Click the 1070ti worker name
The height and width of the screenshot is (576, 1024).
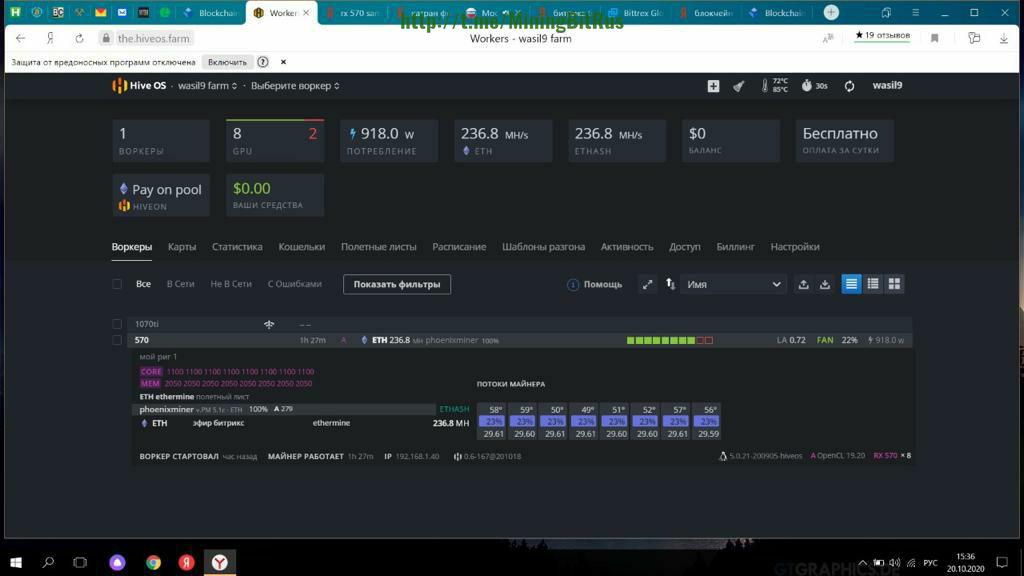pyautogui.click(x=147, y=324)
